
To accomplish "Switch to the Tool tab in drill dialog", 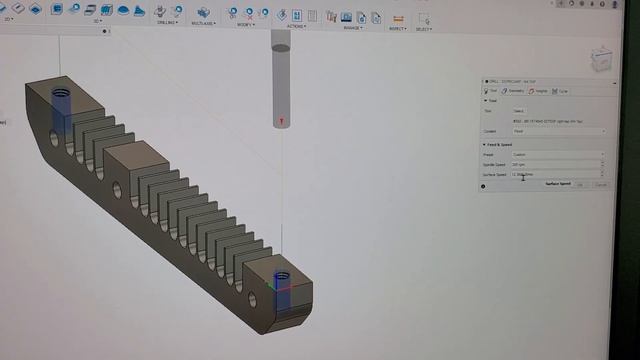I will coord(491,91).
